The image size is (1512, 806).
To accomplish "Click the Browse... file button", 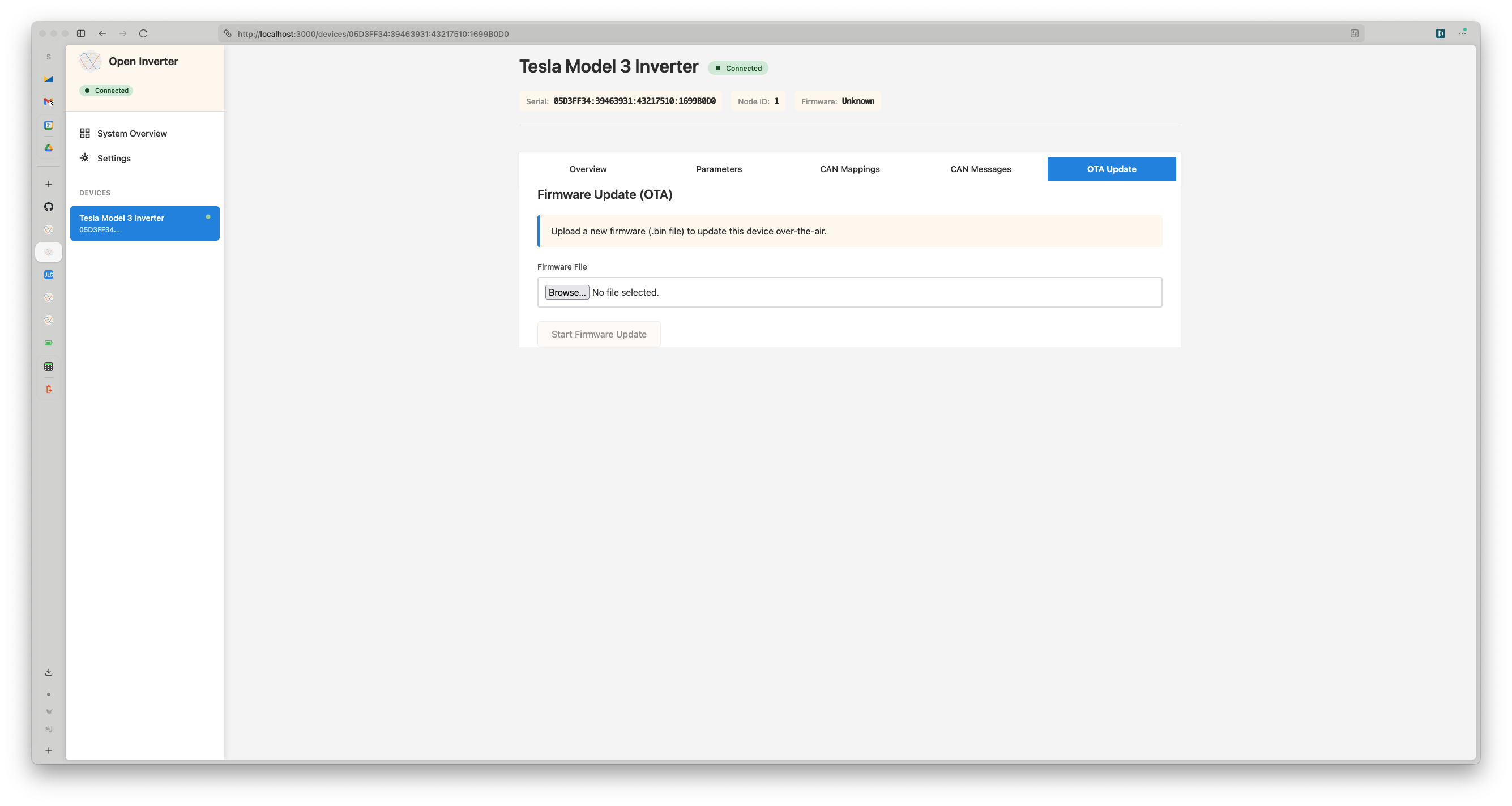I will (x=566, y=292).
